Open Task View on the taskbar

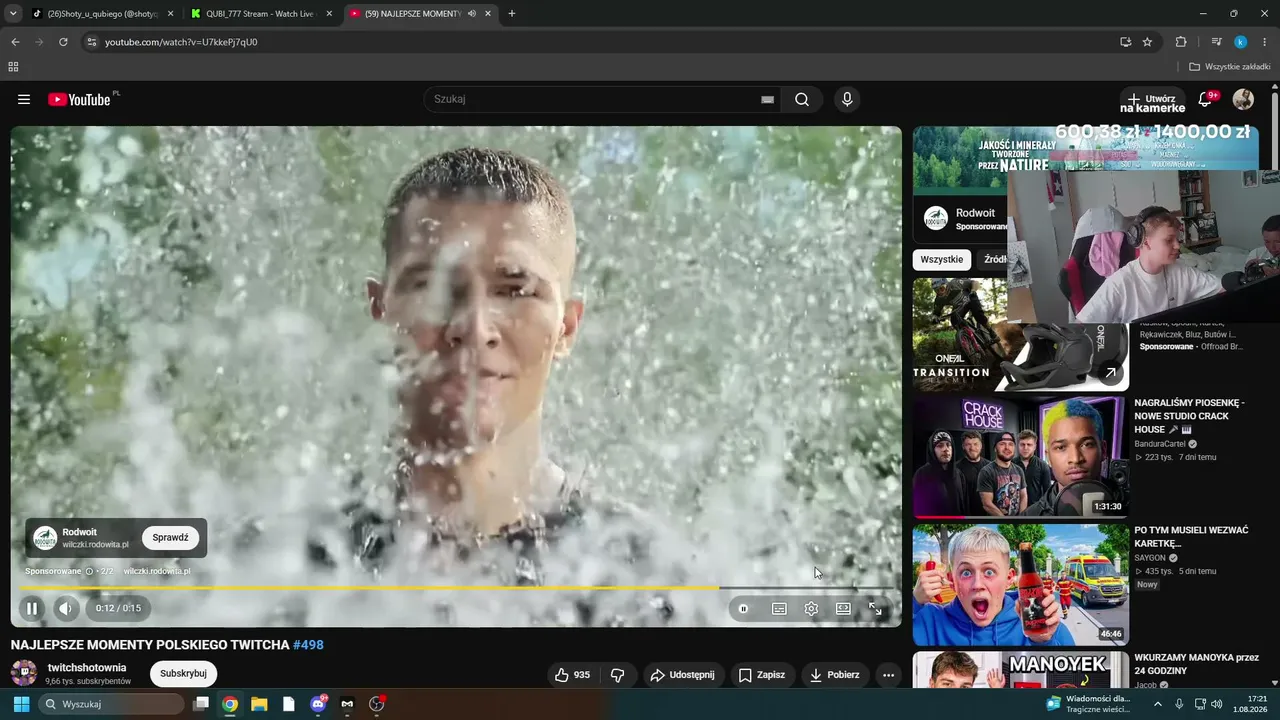(x=201, y=704)
